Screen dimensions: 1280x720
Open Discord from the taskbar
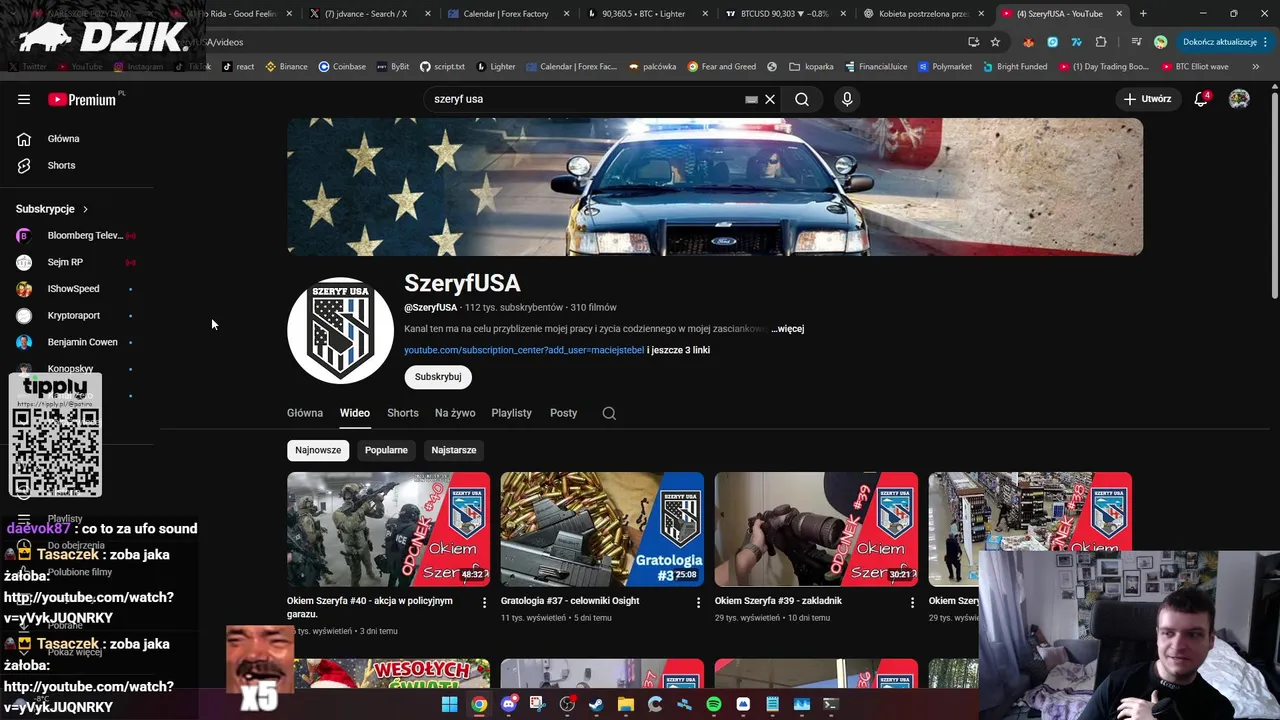point(509,704)
